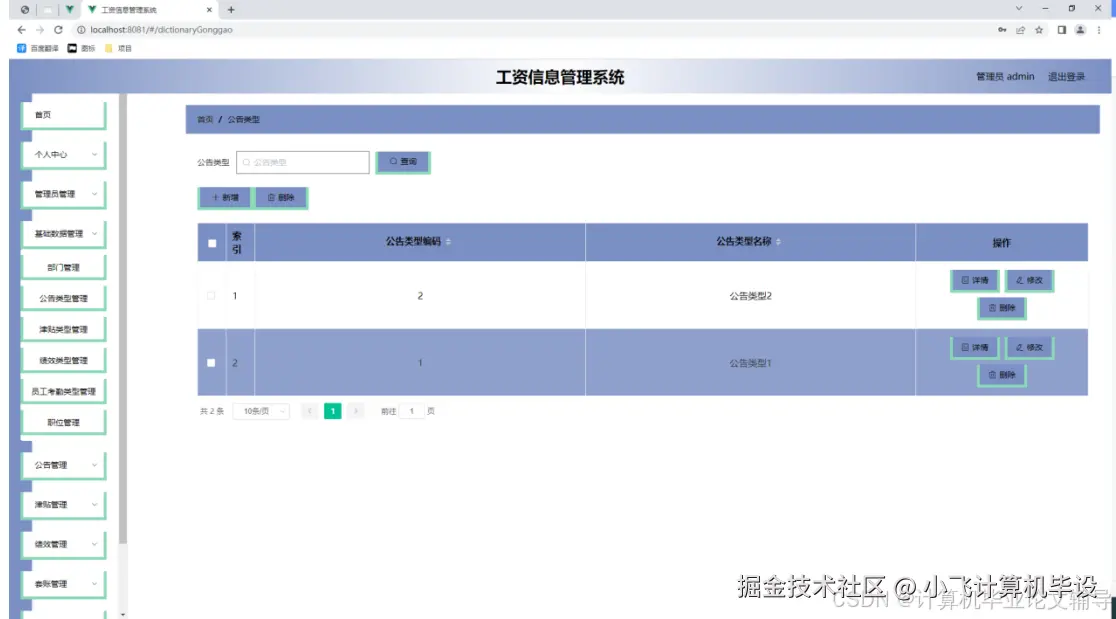Click the 公告类型1 name cell
Image resolution: width=1116 pixels, height=619 pixels.
click(x=750, y=363)
